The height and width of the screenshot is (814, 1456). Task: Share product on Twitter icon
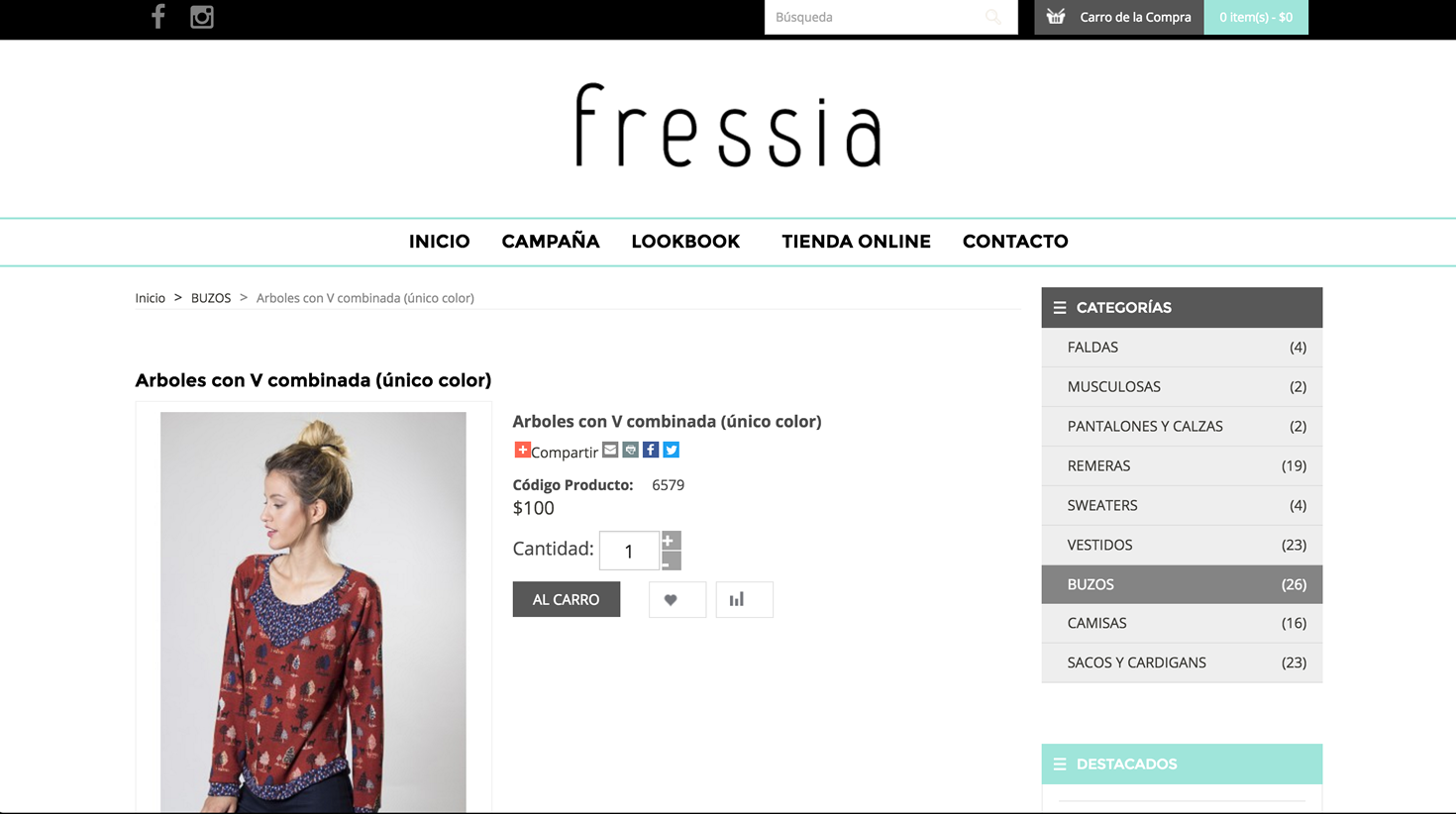(x=672, y=450)
